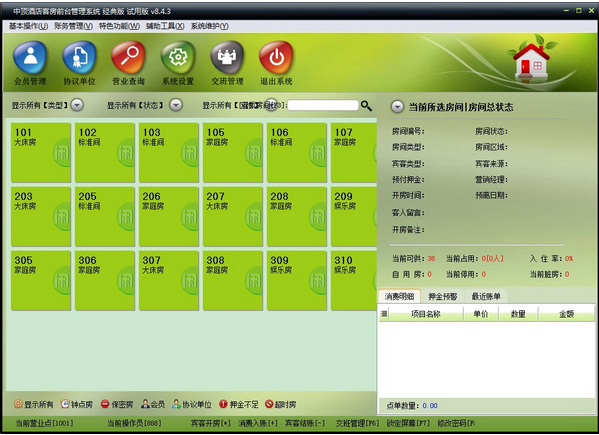Open 营业查询 business query magnifier icon
The height and width of the screenshot is (435, 599).
[128, 58]
